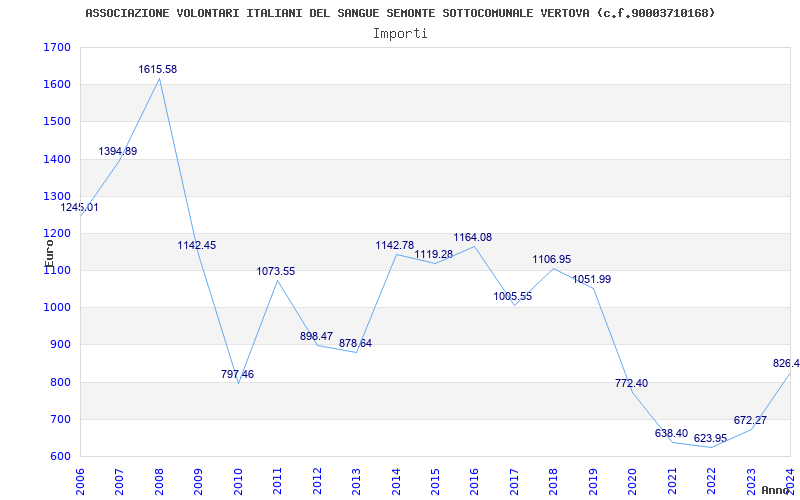Select the 898.47 value label
Viewport: 800px width, 500px height.
point(316,337)
